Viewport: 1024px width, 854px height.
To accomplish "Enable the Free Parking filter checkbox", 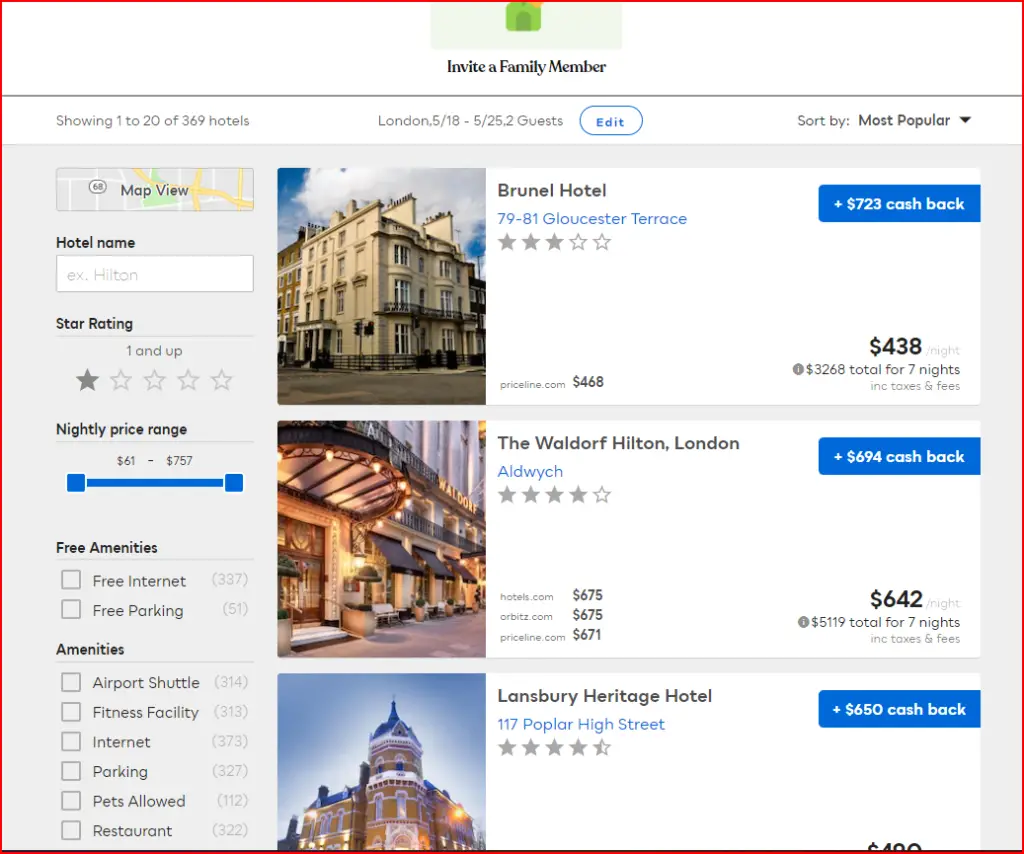I will [71, 609].
